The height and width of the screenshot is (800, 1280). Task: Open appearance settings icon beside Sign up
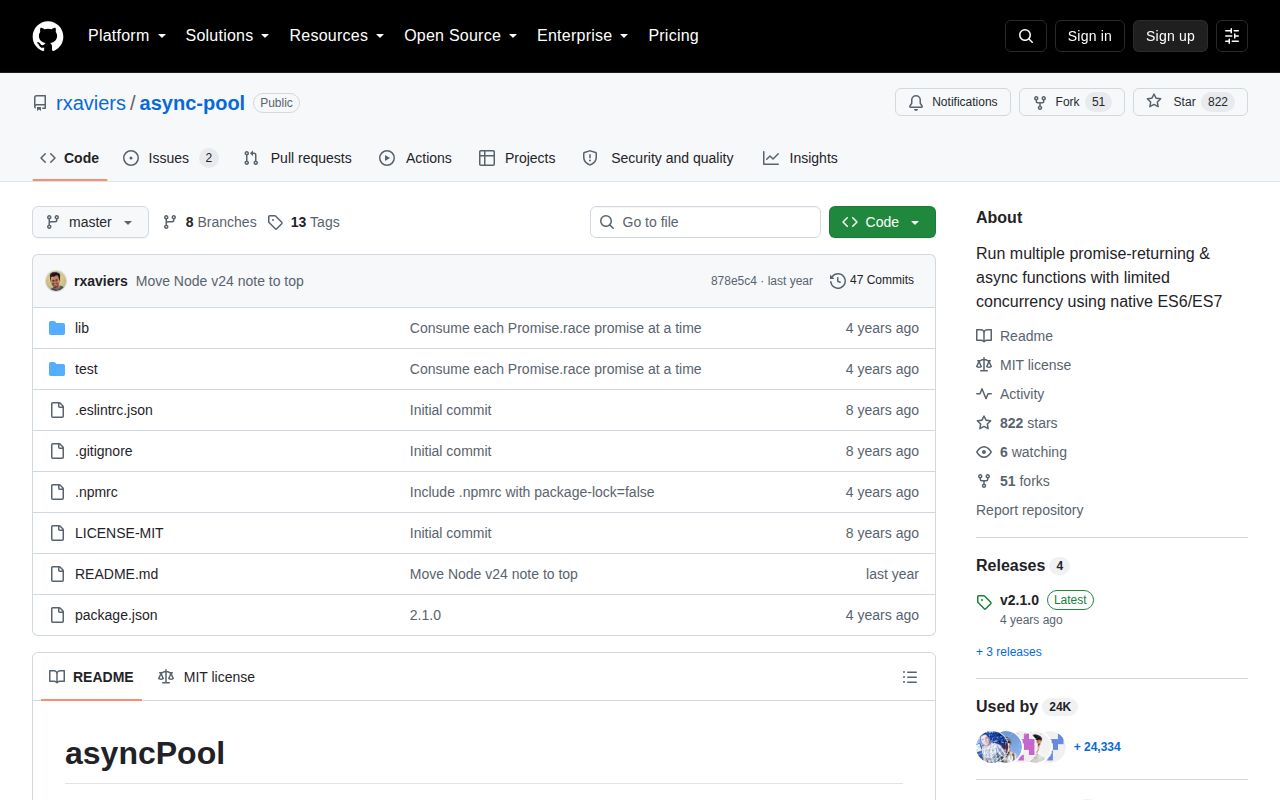coord(1232,36)
